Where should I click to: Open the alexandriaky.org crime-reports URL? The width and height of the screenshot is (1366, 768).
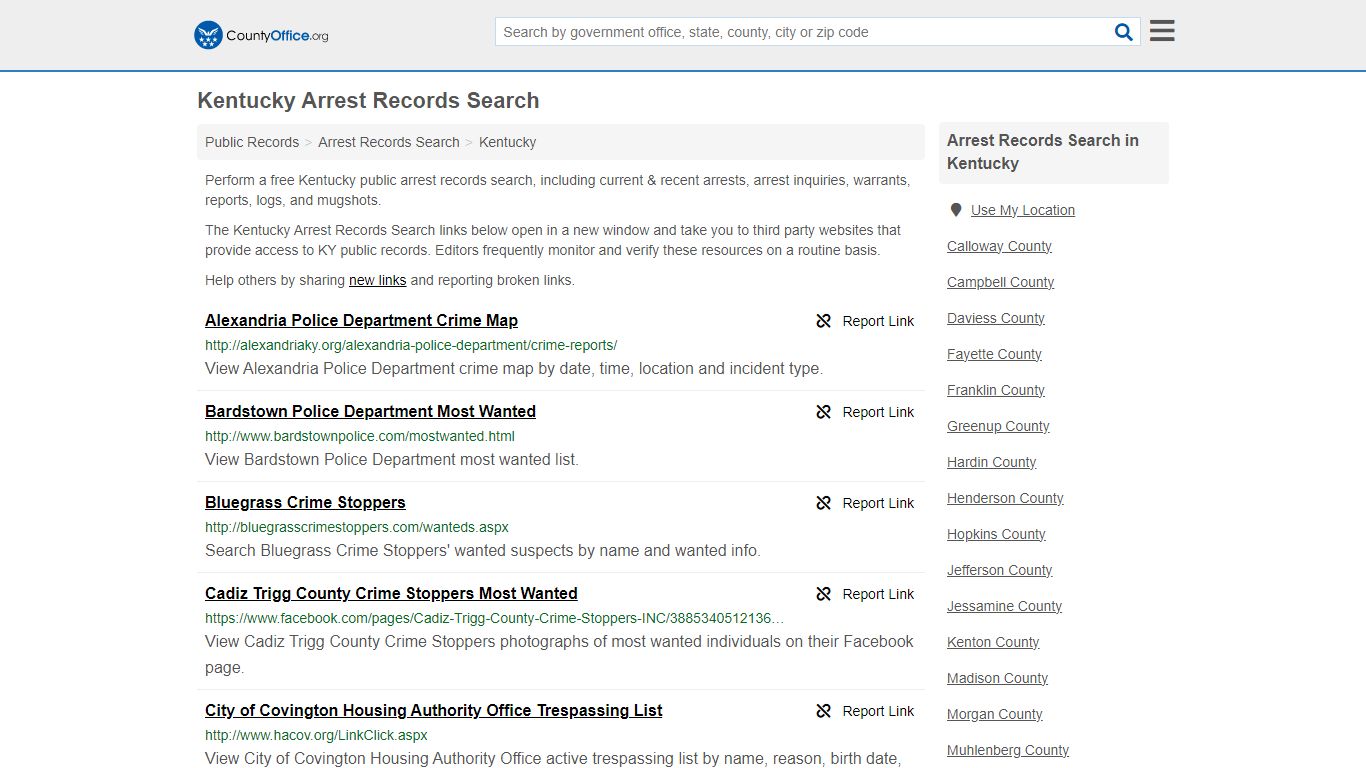click(411, 345)
